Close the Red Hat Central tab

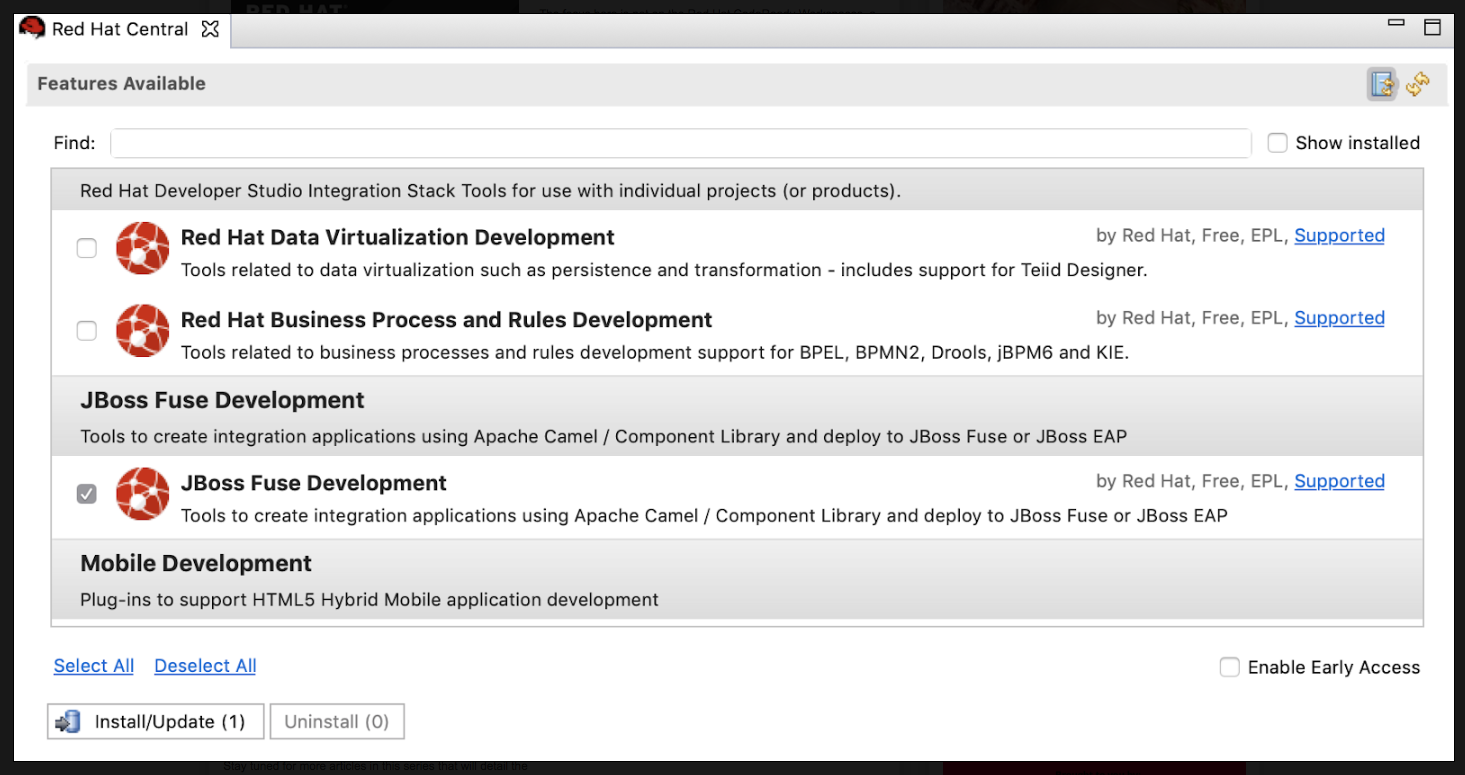(x=210, y=29)
